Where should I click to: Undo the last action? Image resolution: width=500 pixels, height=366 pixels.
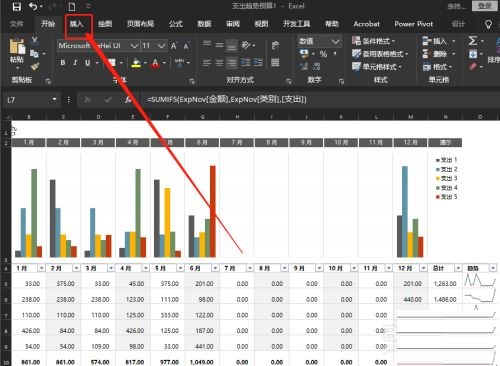(33, 6)
